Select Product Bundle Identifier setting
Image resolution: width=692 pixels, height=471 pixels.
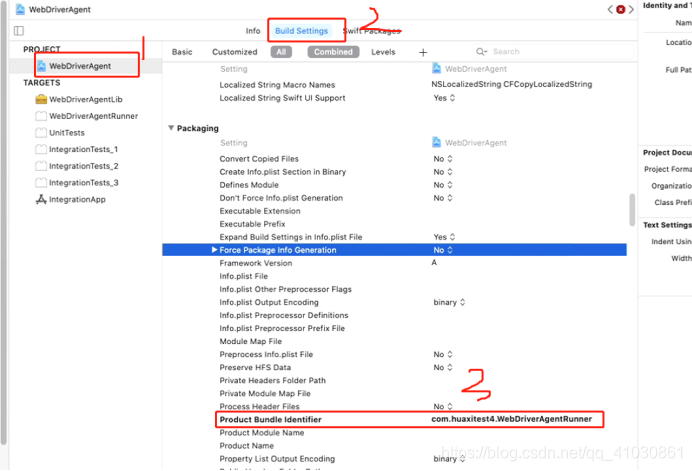pos(271,420)
